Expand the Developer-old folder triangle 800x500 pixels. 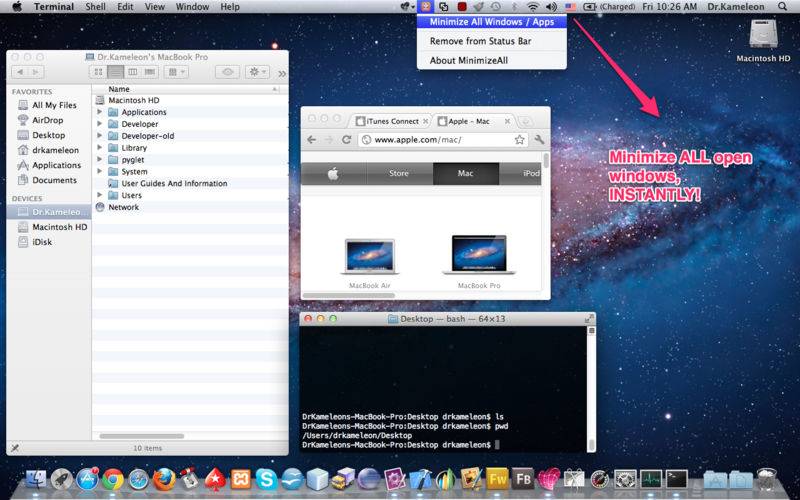click(99, 136)
